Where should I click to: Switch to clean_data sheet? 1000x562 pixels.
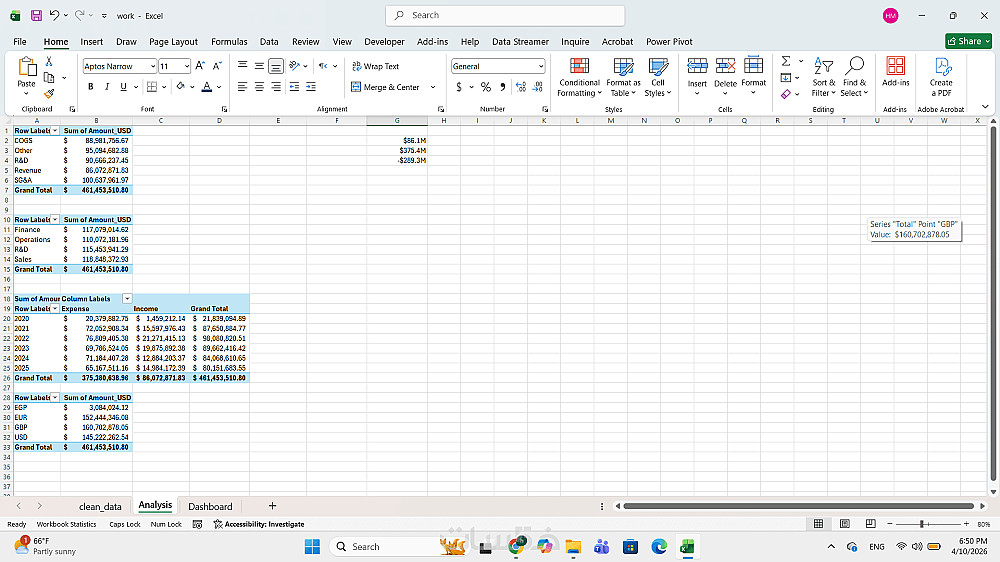click(x=100, y=507)
